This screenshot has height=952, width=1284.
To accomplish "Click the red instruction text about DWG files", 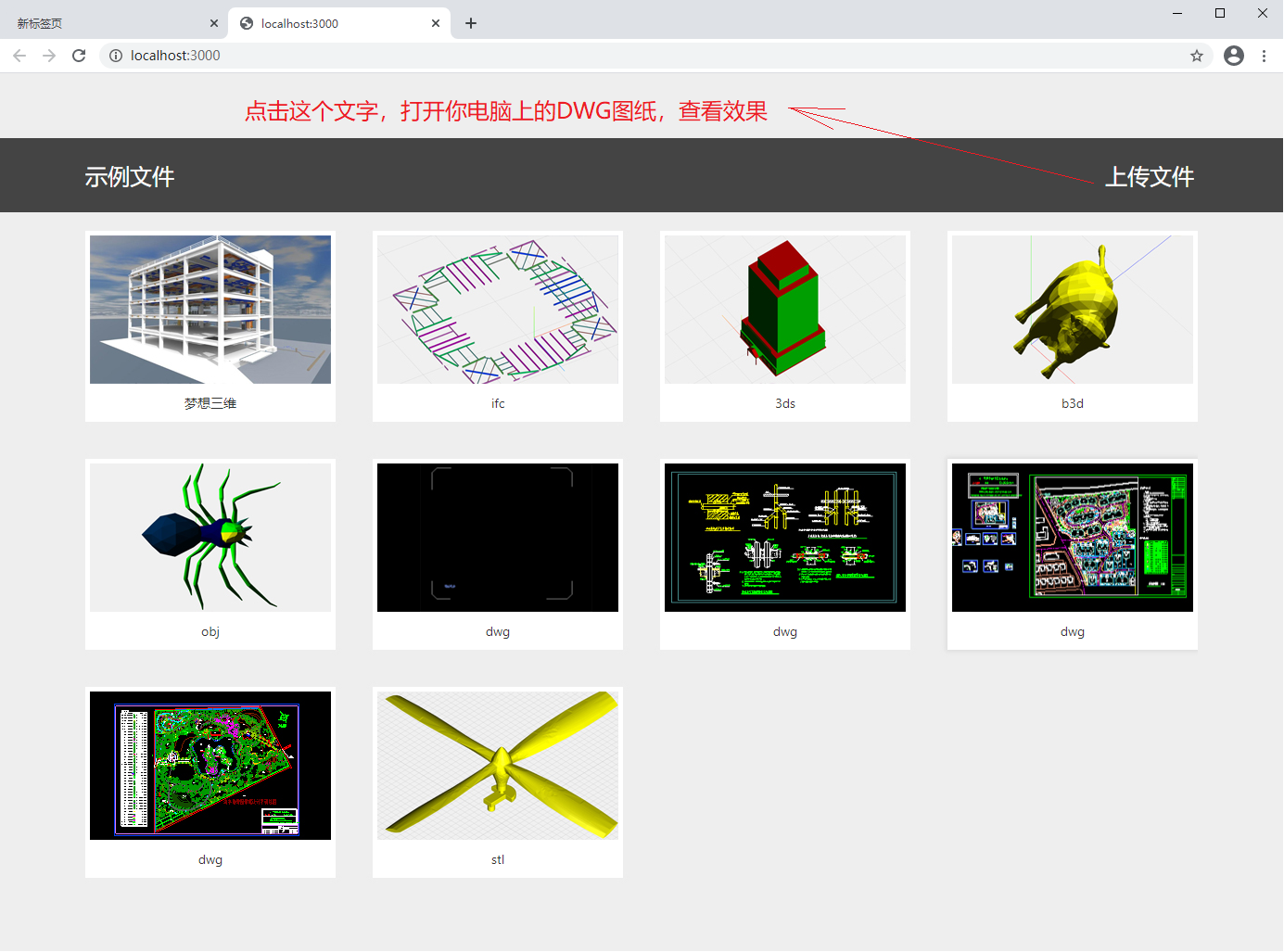I will tap(505, 111).
